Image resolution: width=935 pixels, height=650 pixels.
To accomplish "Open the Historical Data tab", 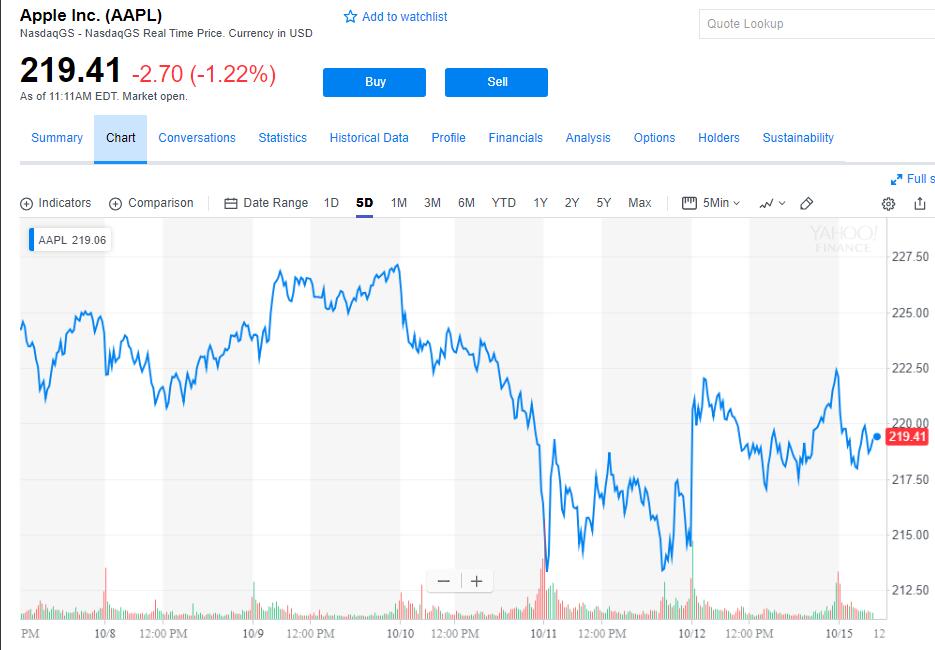I will [x=369, y=138].
